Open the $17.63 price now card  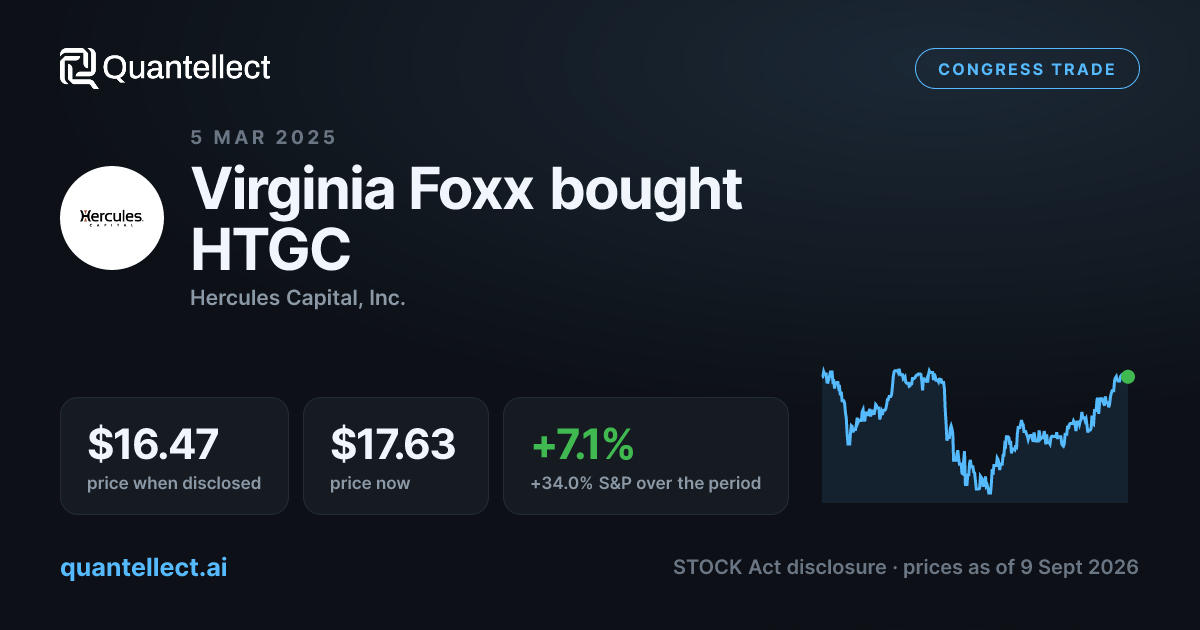396,456
